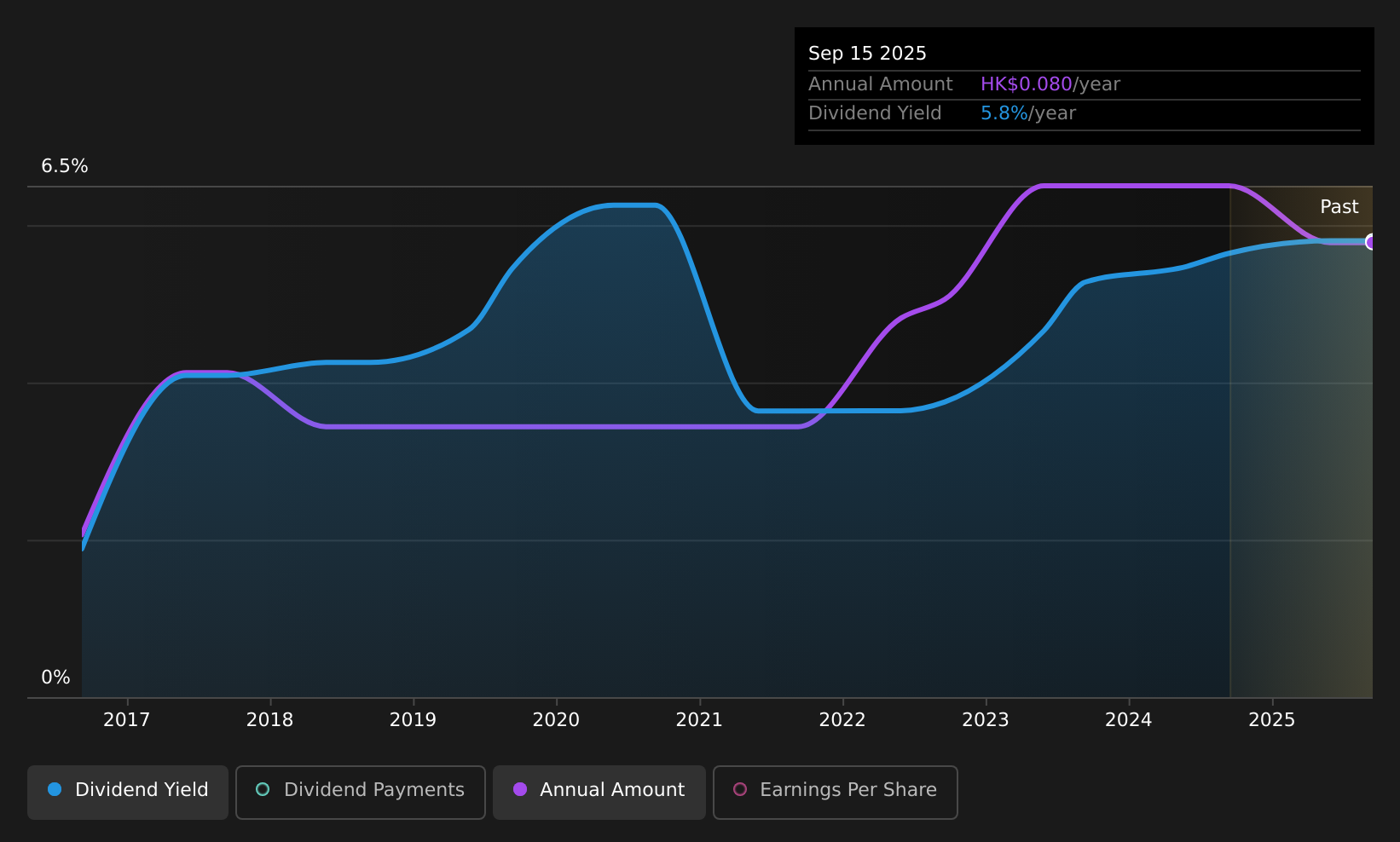This screenshot has width=1400, height=842.
Task: Click the 2025 x-axis label
Action: 1272,720
